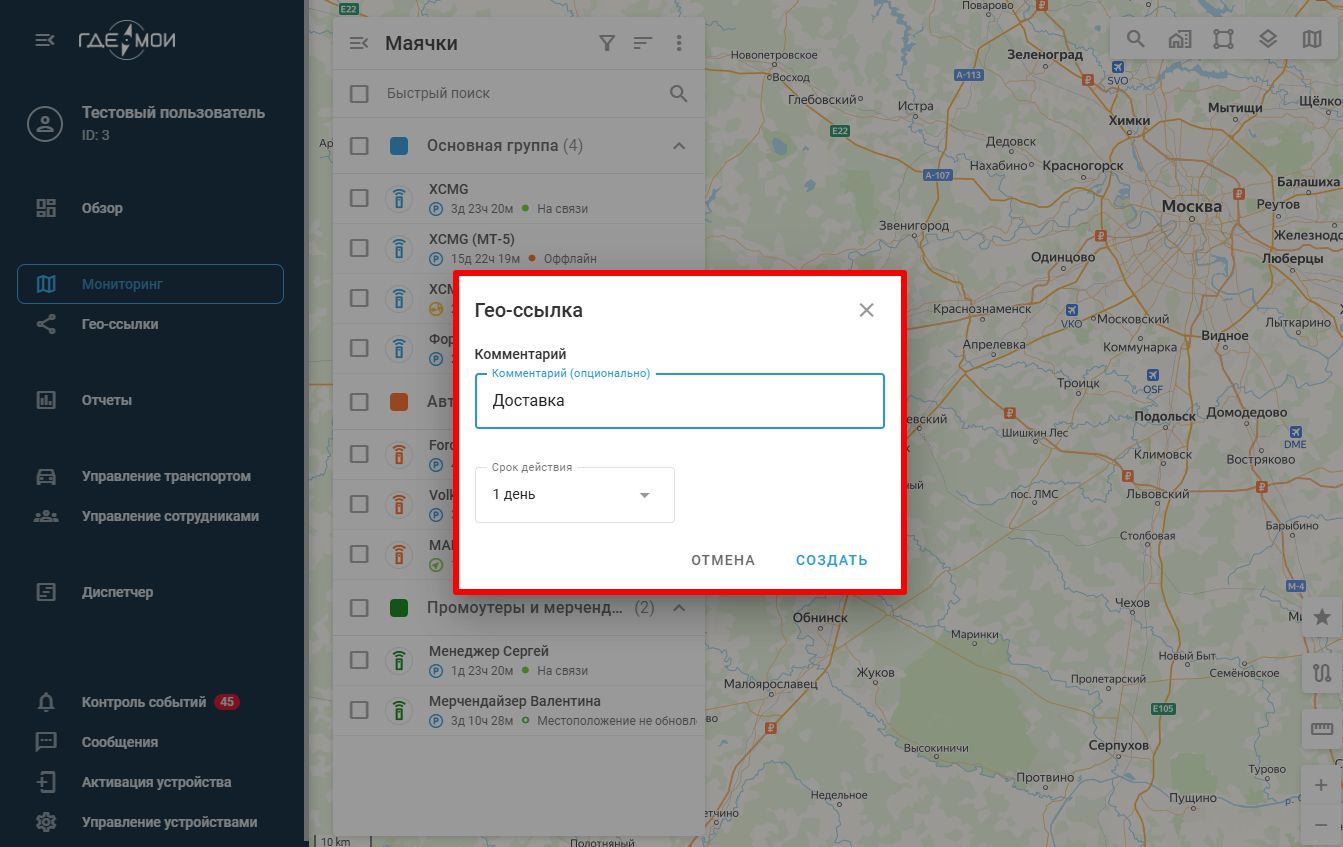Click the blue color square of Основная группа
The width and height of the screenshot is (1343, 847).
point(399,146)
